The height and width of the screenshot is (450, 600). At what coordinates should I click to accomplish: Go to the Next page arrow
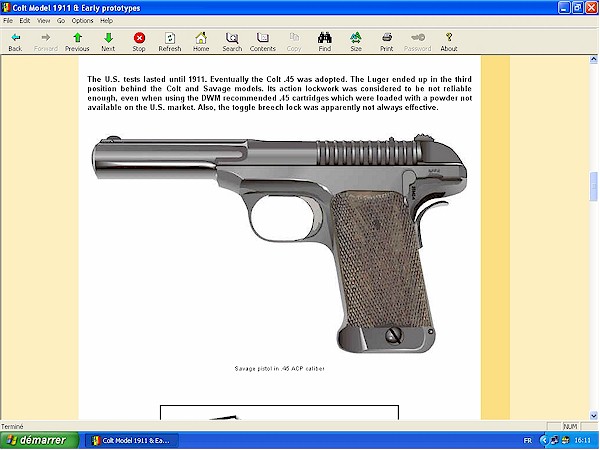[x=108, y=42]
